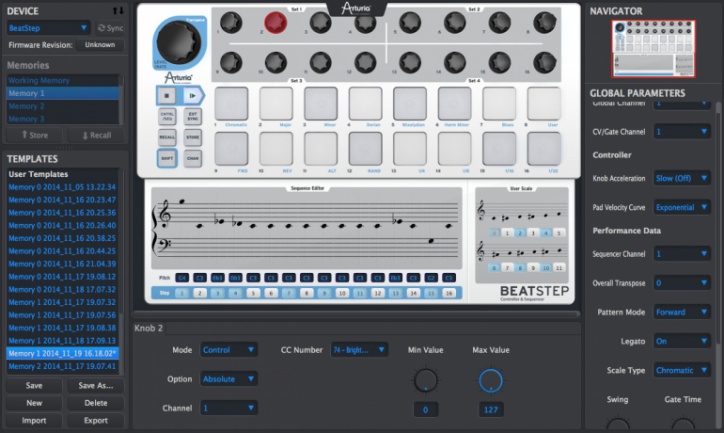Viewport: 724px width, 433px height.
Task: Click the Import templates button
Action: [34, 421]
